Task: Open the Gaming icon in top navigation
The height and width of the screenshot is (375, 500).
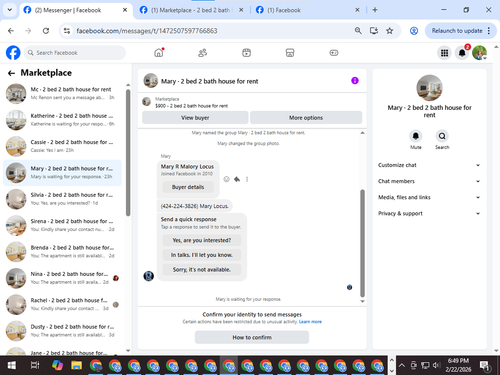Action: click(x=334, y=53)
